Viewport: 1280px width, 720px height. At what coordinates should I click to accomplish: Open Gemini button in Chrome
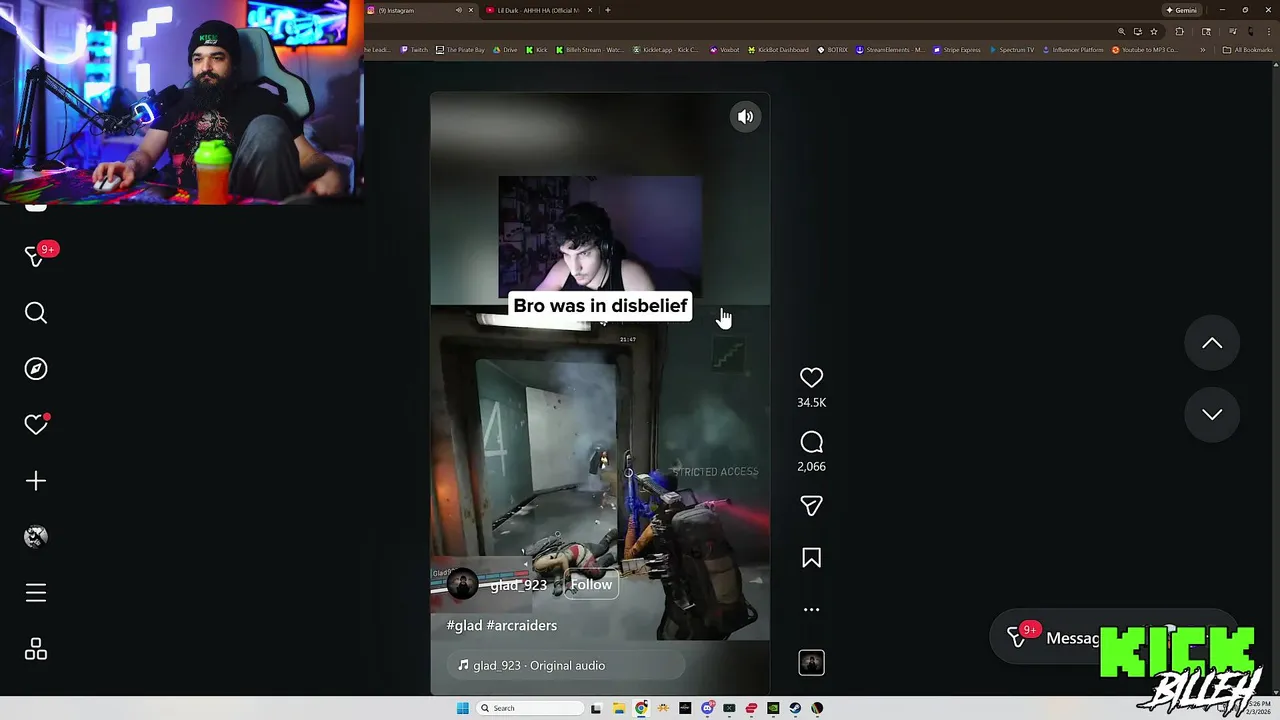click(x=1181, y=10)
